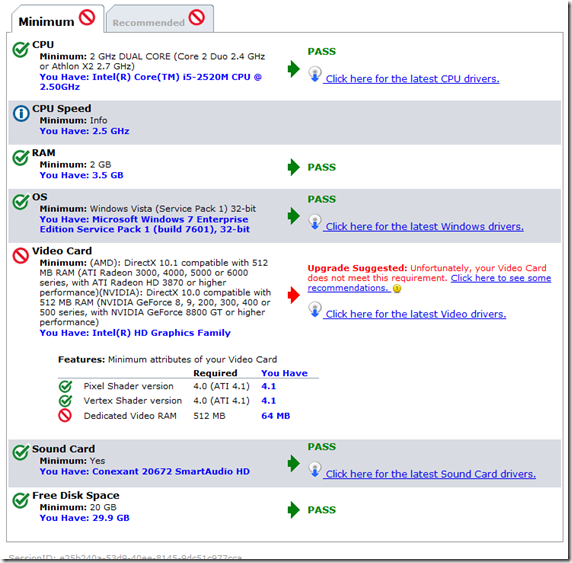Image resolution: width=572 pixels, height=563 pixels.
Task: Follow the latest Video drivers link
Action: [x=415, y=314]
